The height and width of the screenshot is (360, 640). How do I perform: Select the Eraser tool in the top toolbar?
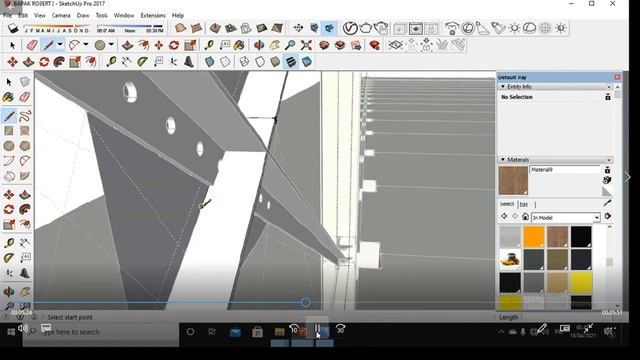coord(31,45)
